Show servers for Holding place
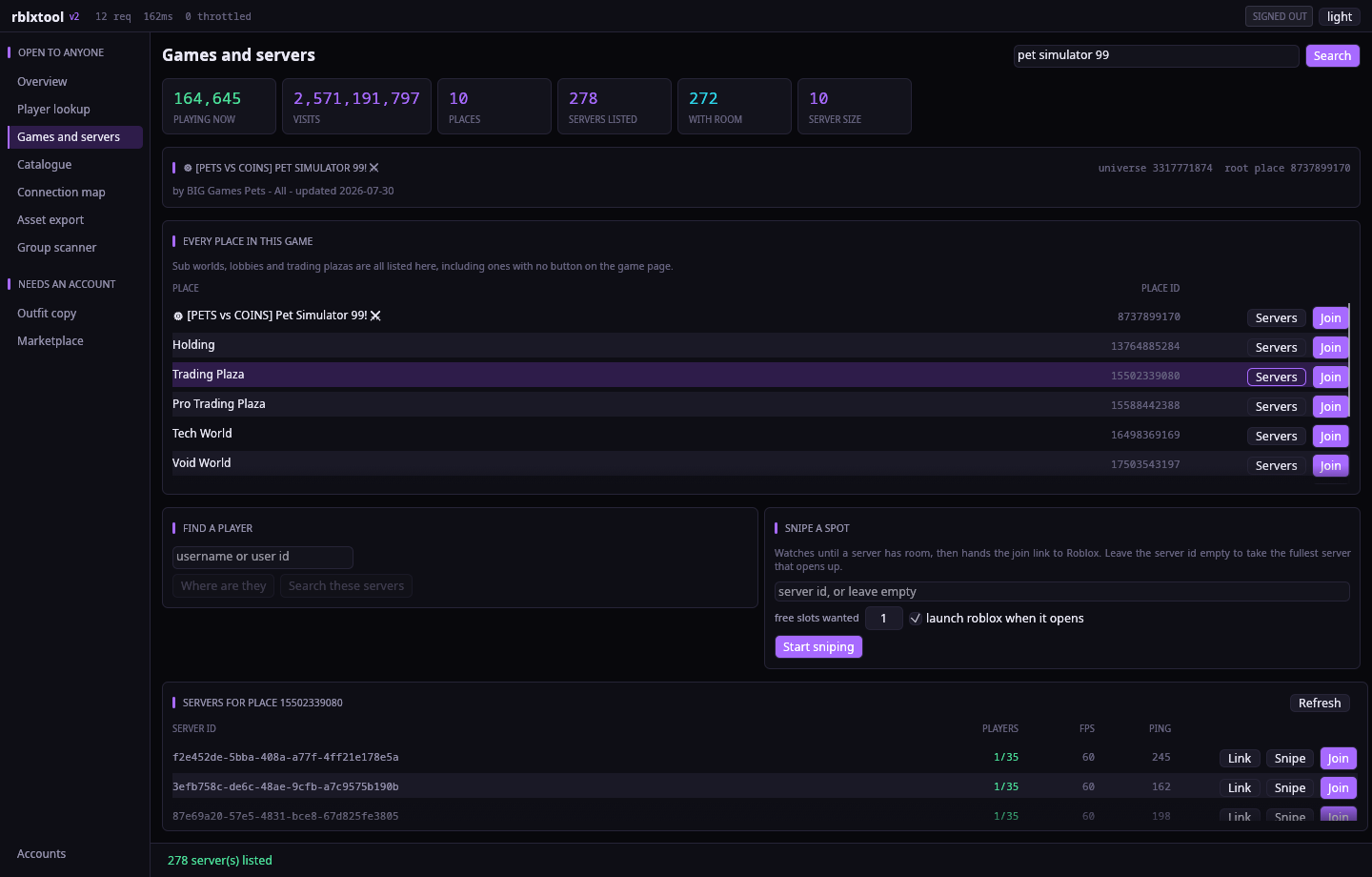1372x877 pixels. point(1276,348)
